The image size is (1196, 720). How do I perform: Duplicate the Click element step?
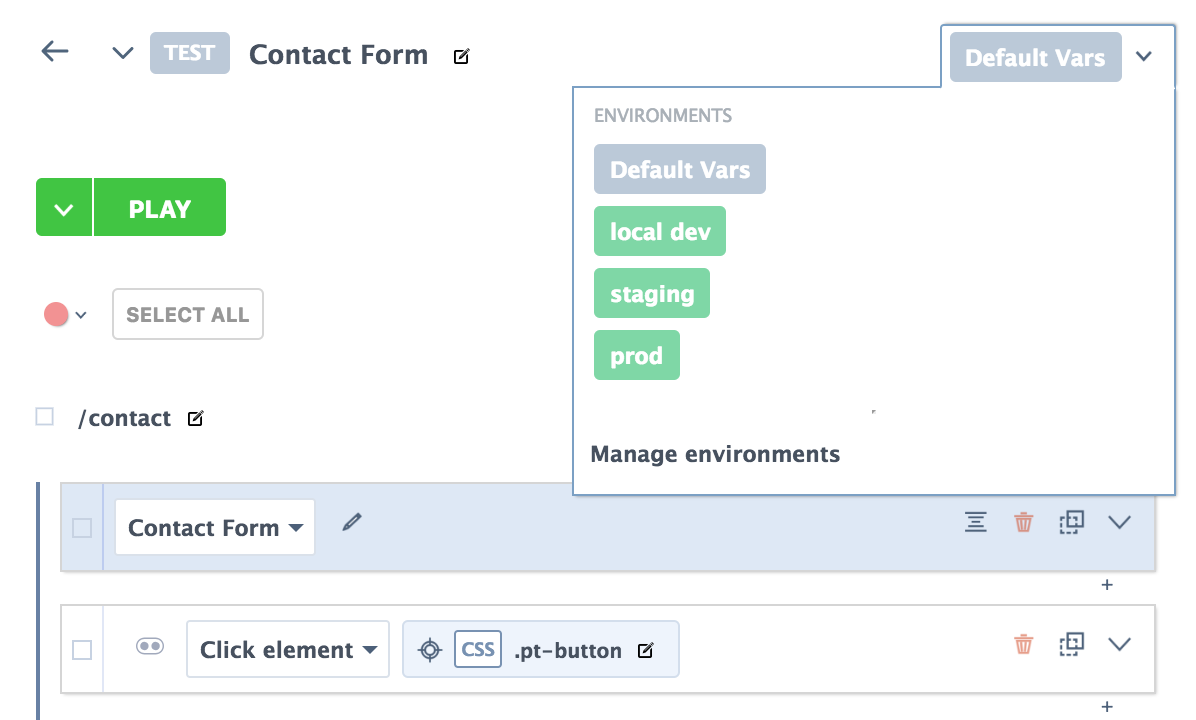coord(1072,644)
